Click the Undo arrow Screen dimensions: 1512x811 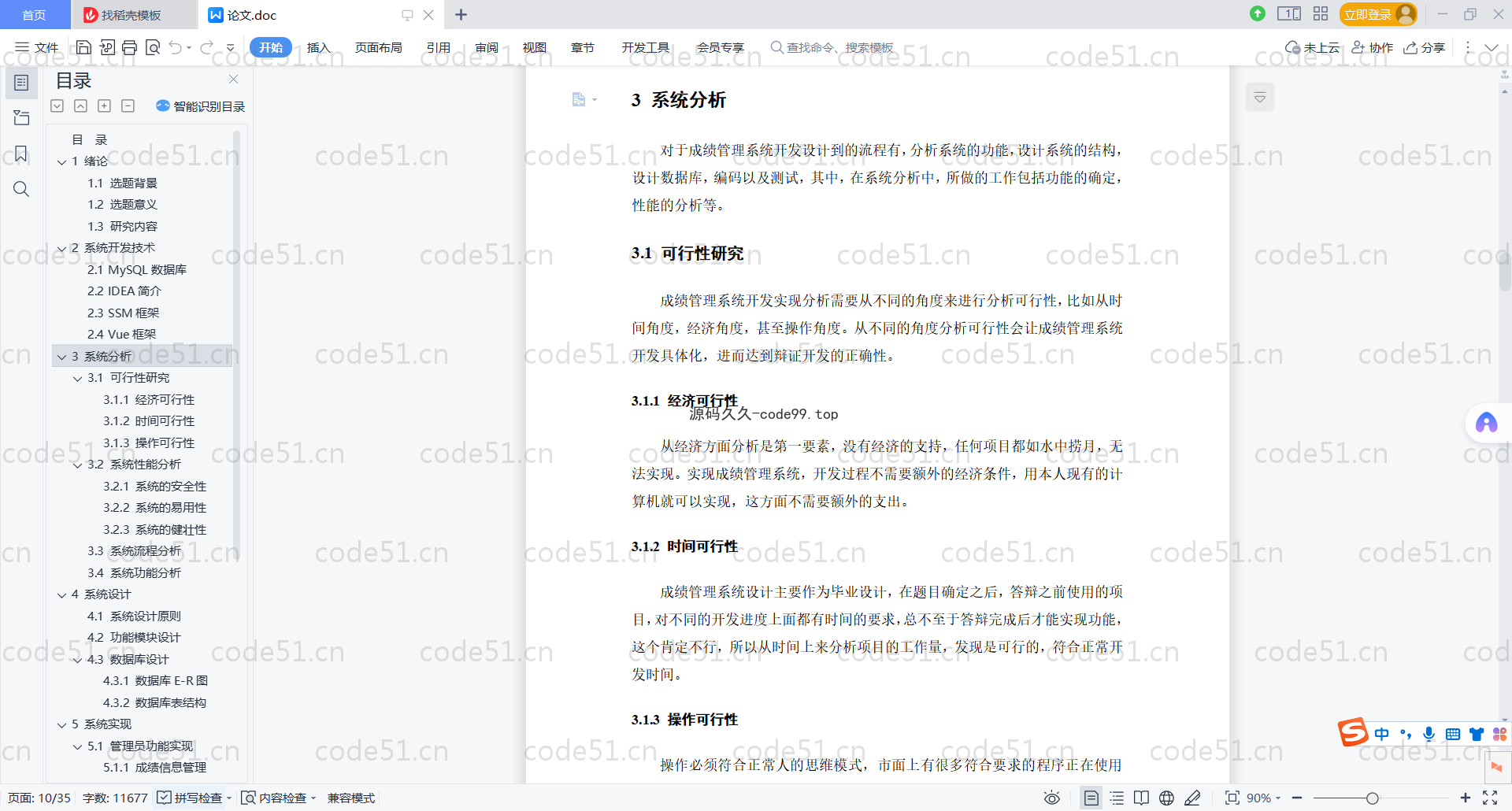[176, 47]
